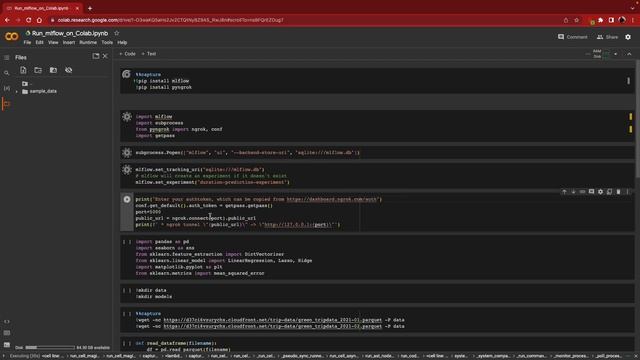Open the Edit menu

point(39,42)
